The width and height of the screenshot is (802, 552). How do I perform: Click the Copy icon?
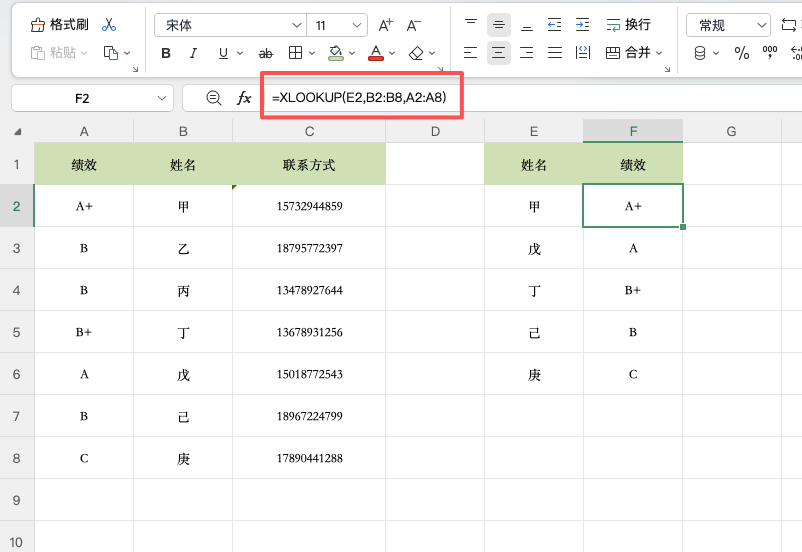[111, 53]
